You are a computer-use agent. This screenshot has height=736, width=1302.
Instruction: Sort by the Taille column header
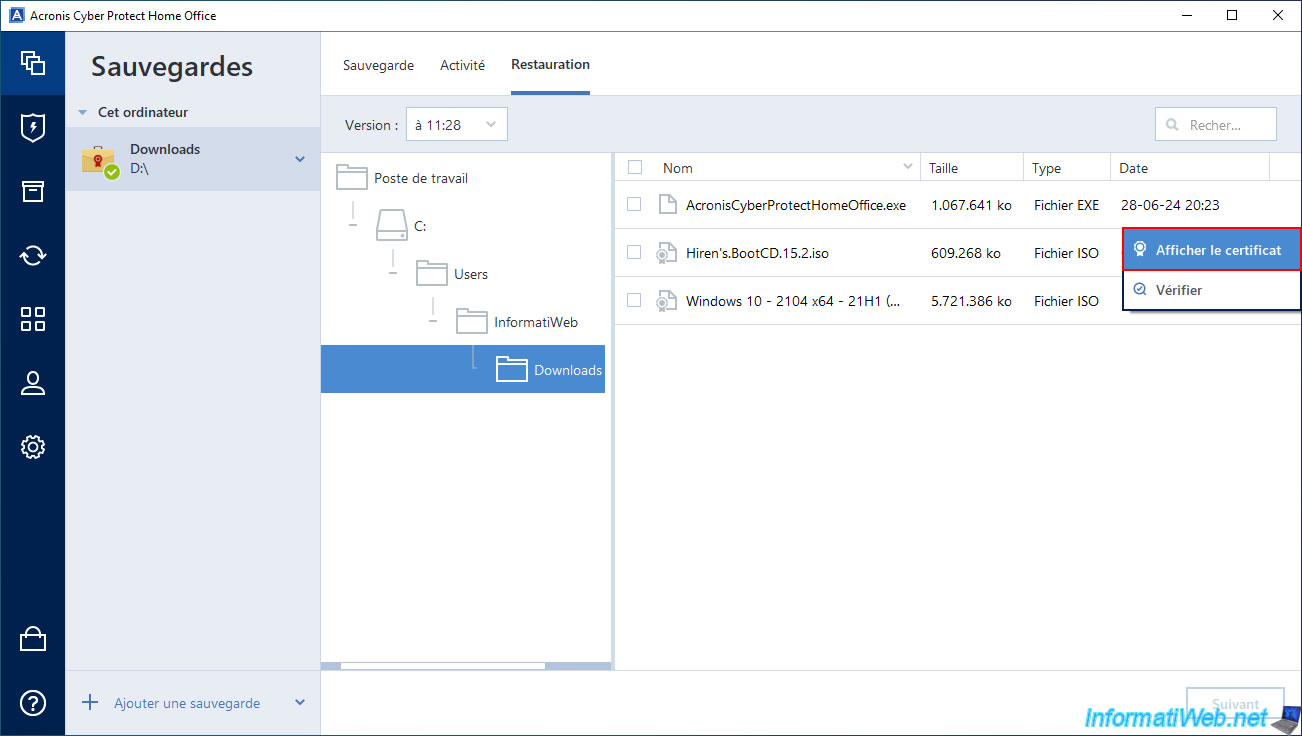click(x=943, y=168)
